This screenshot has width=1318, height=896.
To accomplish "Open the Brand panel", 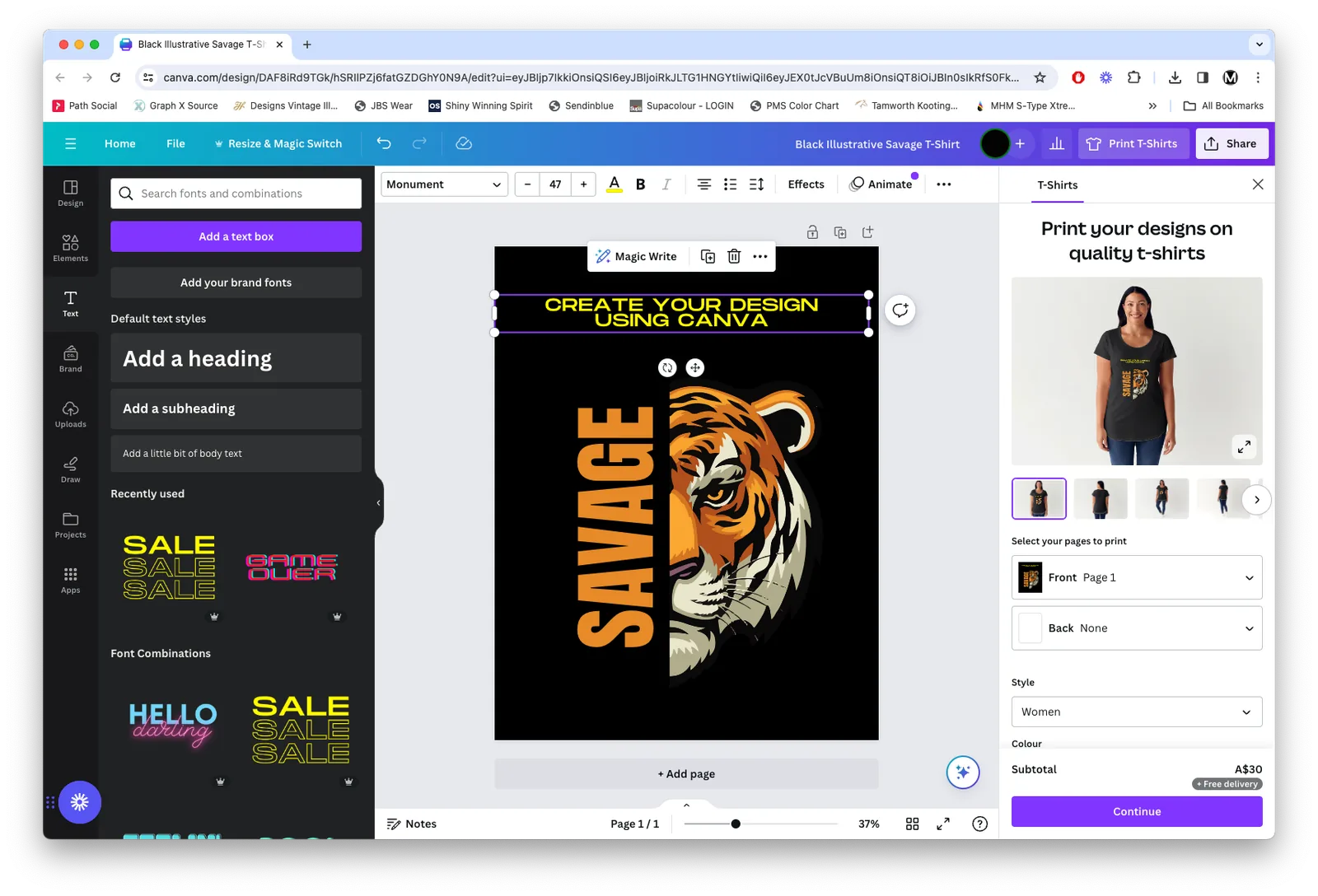I will [70, 359].
